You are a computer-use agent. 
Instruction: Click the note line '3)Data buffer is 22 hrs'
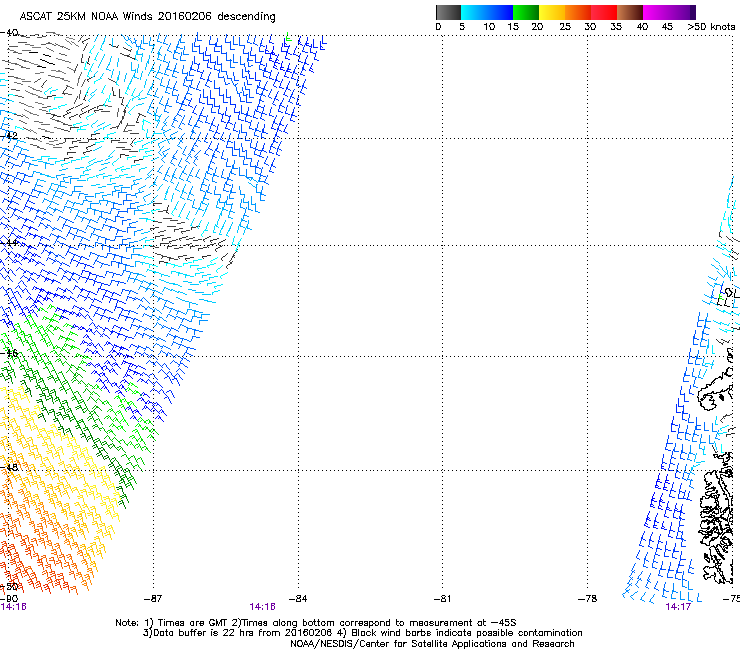tap(362, 633)
